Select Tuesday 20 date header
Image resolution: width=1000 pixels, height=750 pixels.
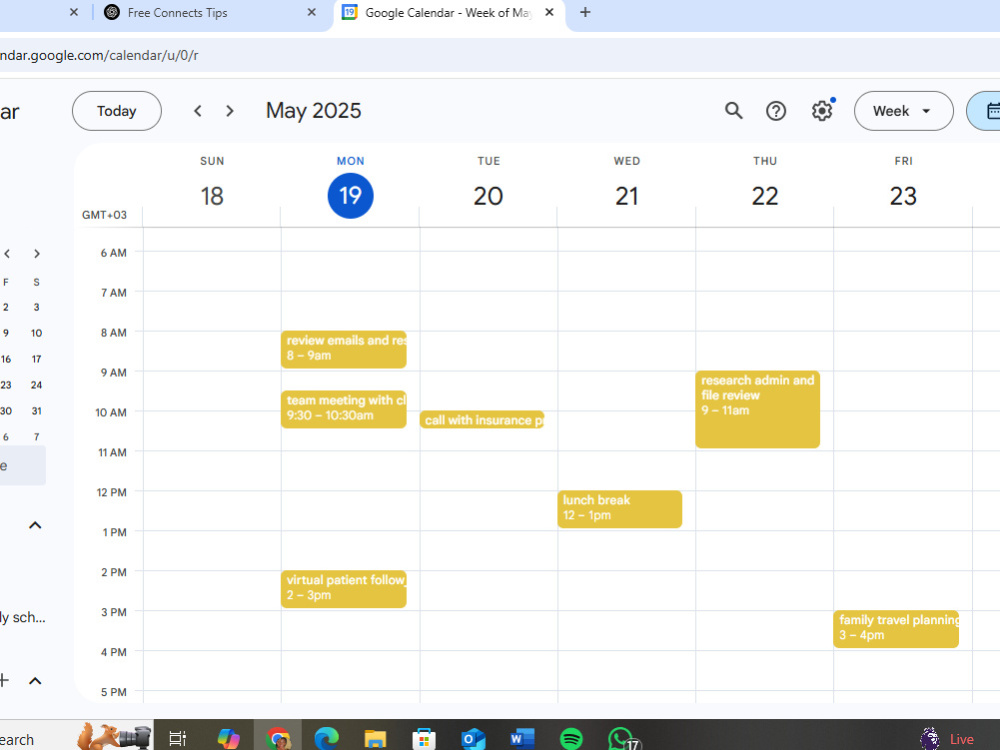489,195
